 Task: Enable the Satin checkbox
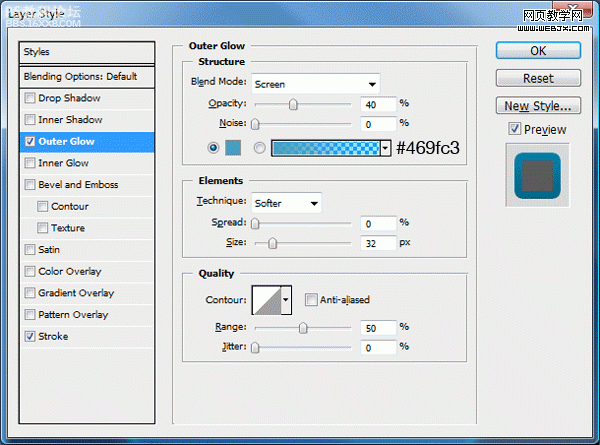(x=30, y=250)
